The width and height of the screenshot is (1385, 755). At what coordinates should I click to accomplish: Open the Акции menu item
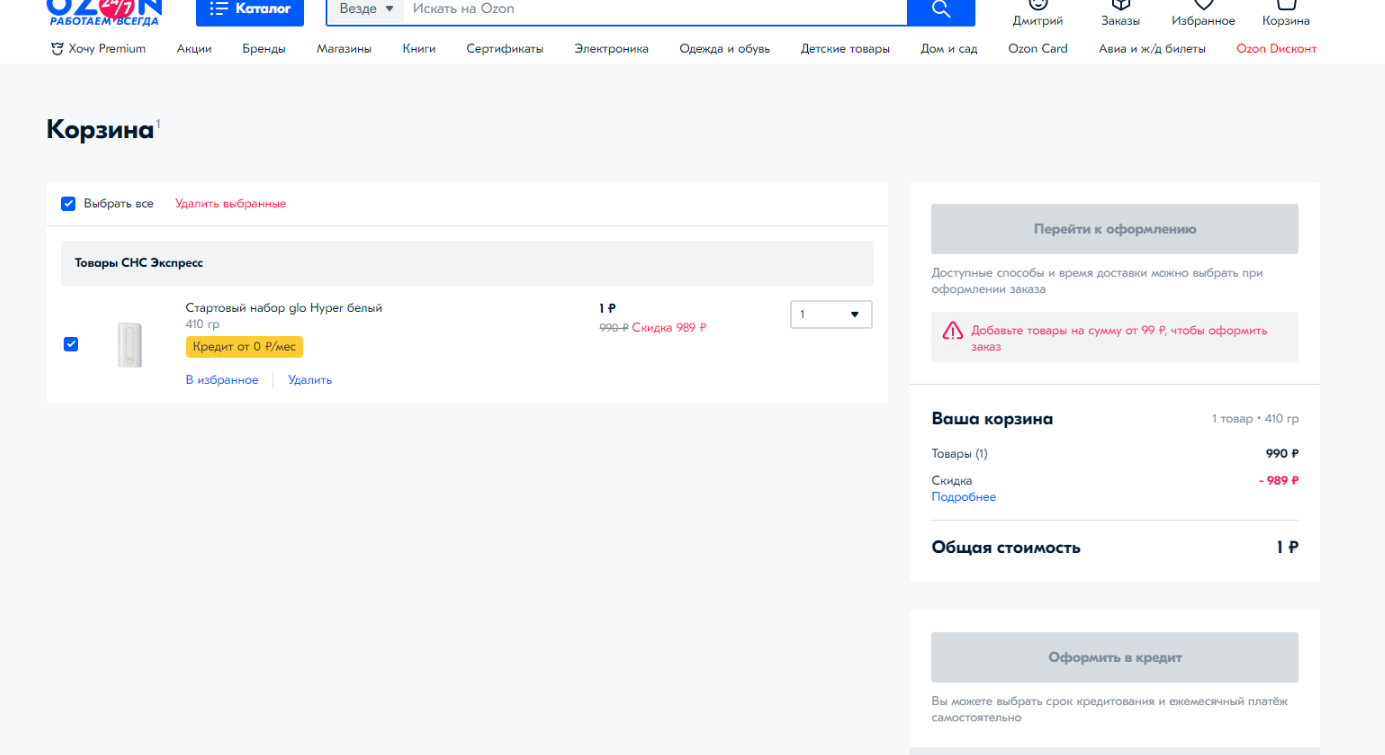[194, 49]
